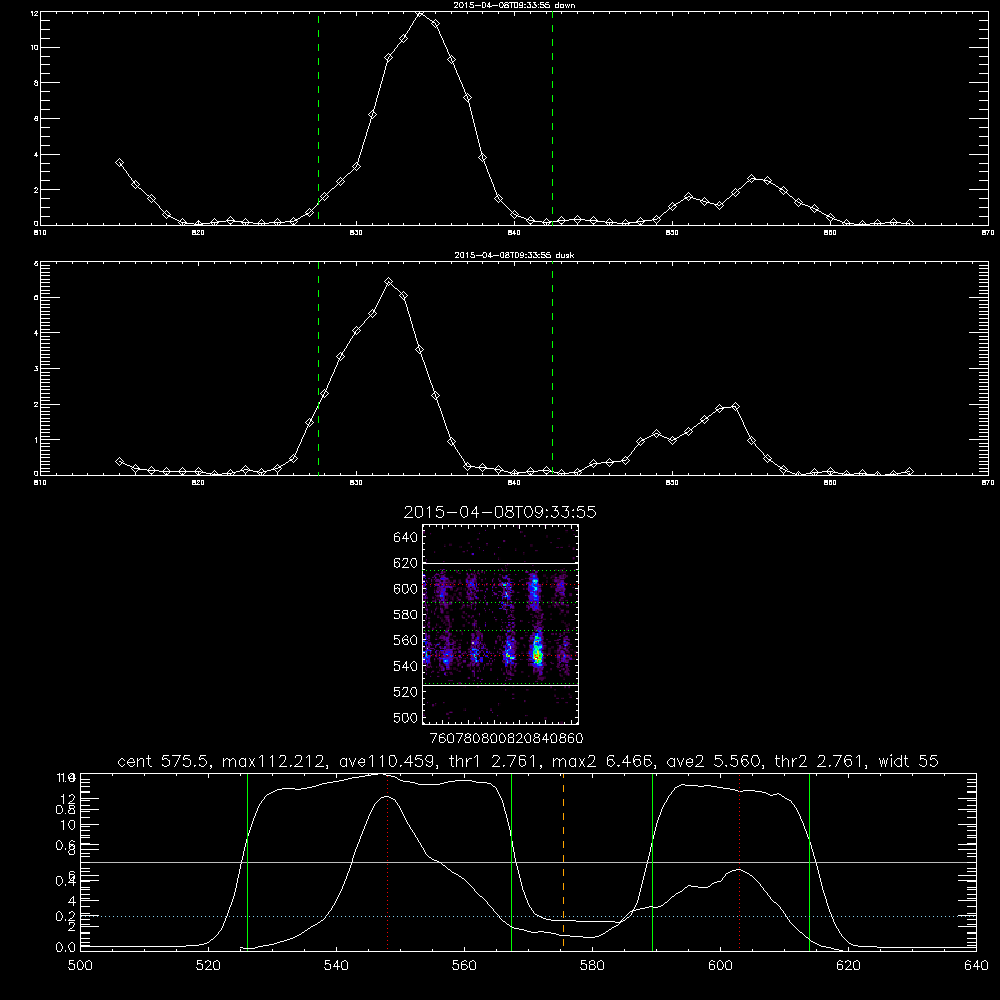Click the secondary dawn peak near 855
Image resolution: width=1000 pixels, height=1000 pixels.
pos(751,179)
